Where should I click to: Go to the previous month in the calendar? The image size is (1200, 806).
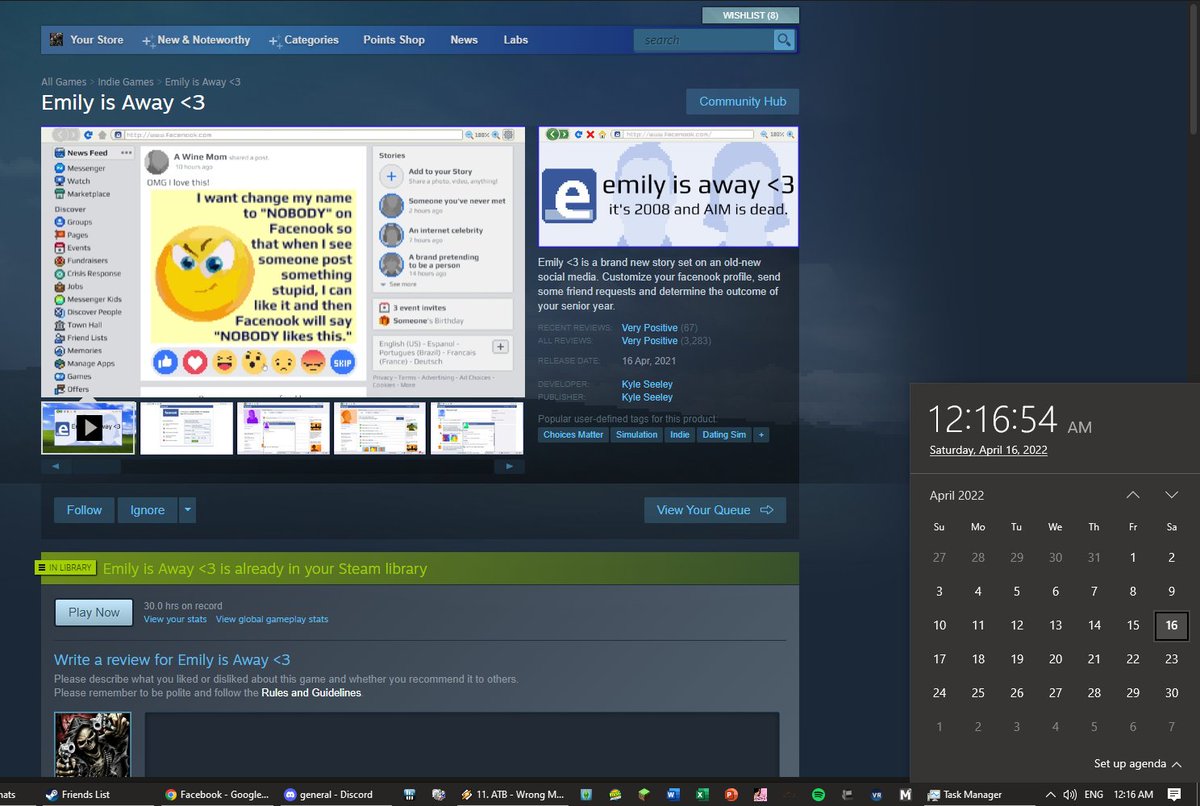point(1133,495)
